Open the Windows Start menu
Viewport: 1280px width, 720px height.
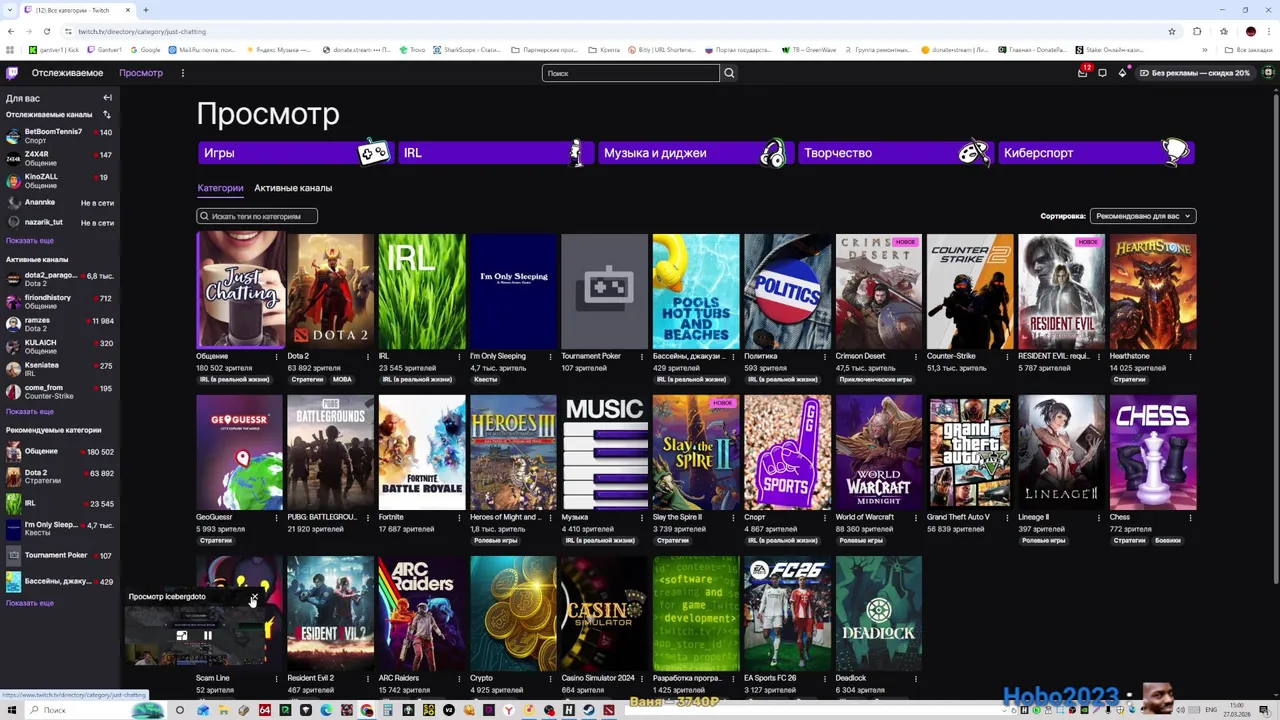click(x=12, y=710)
